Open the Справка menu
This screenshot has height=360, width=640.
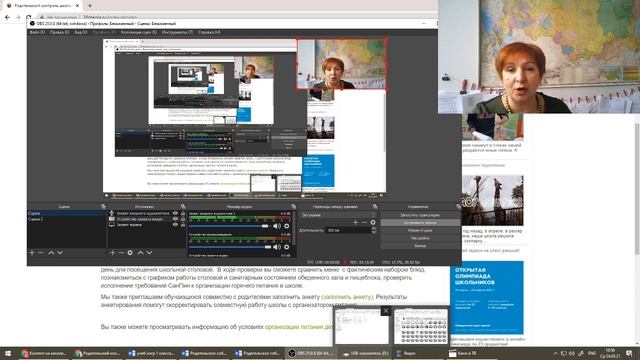click(x=209, y=32)
